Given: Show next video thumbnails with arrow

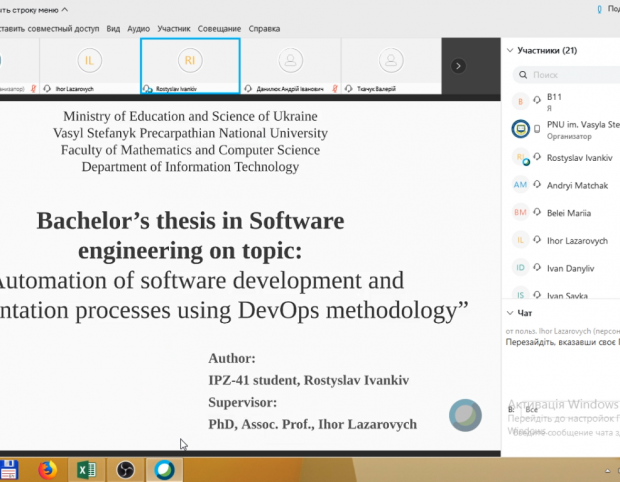Looking at the screenshot, I should point(458,66).
